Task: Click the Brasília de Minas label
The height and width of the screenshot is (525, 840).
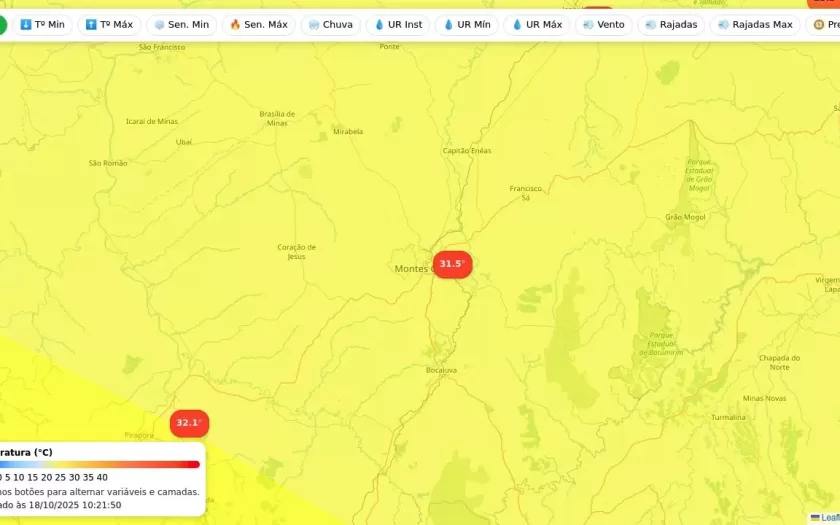Action: click(x=277, y=118)
